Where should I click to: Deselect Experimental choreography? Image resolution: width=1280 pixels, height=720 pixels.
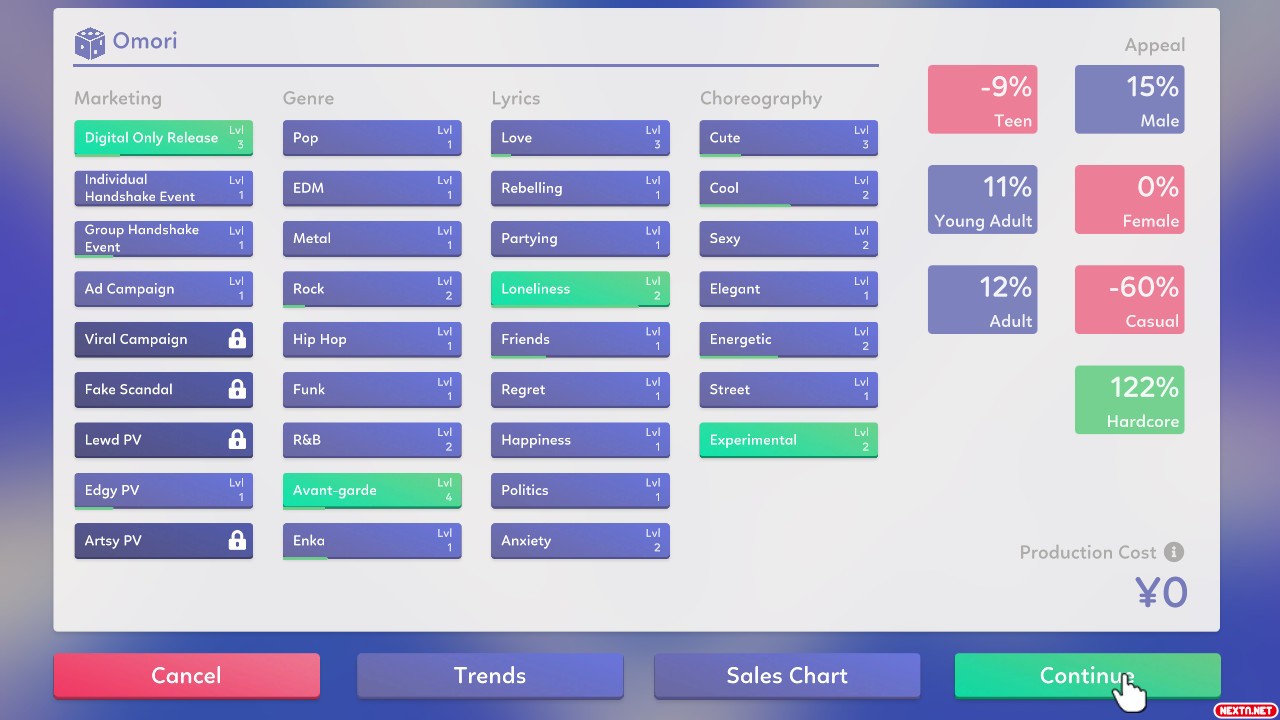[x=789, y=440]
